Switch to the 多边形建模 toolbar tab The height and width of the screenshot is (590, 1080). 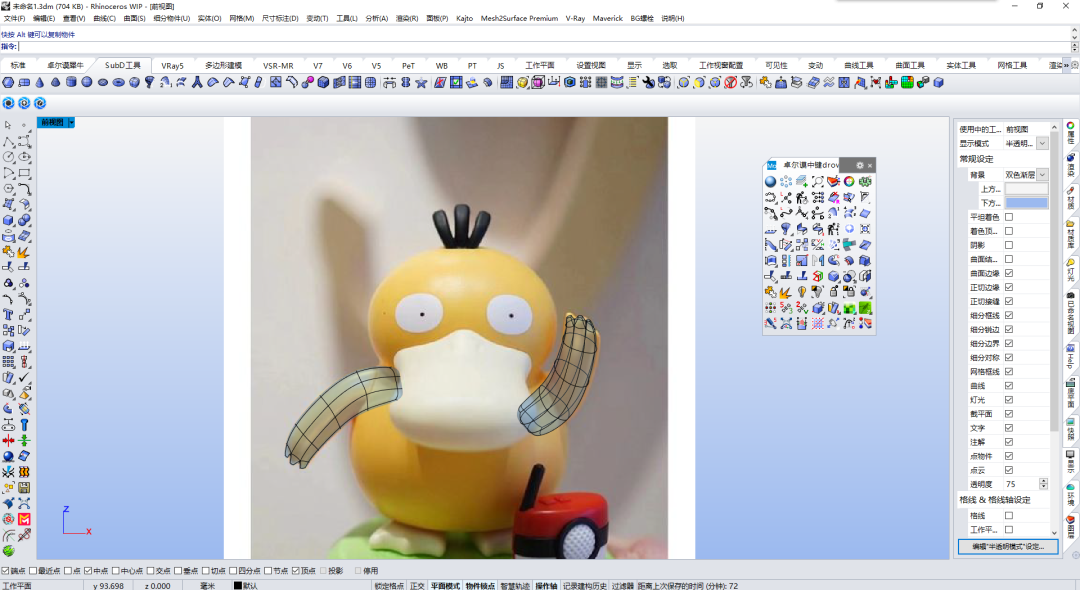tap(224, 66)
